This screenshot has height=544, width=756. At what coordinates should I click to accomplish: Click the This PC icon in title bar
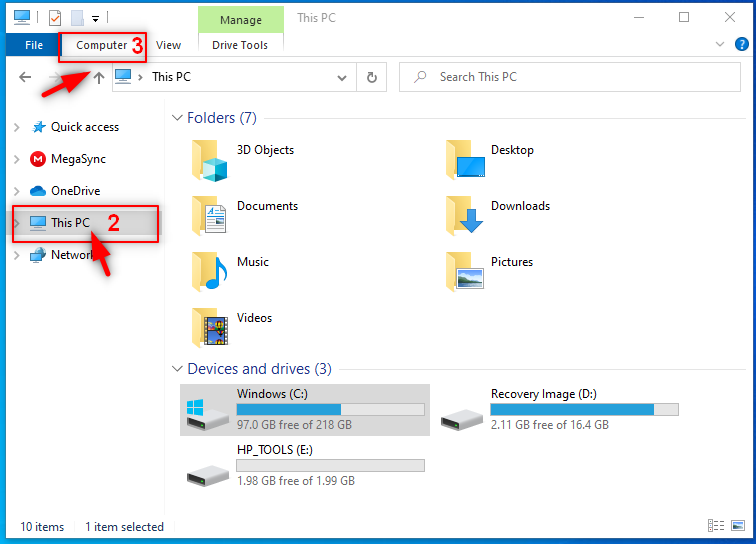[x=21, y=17]
